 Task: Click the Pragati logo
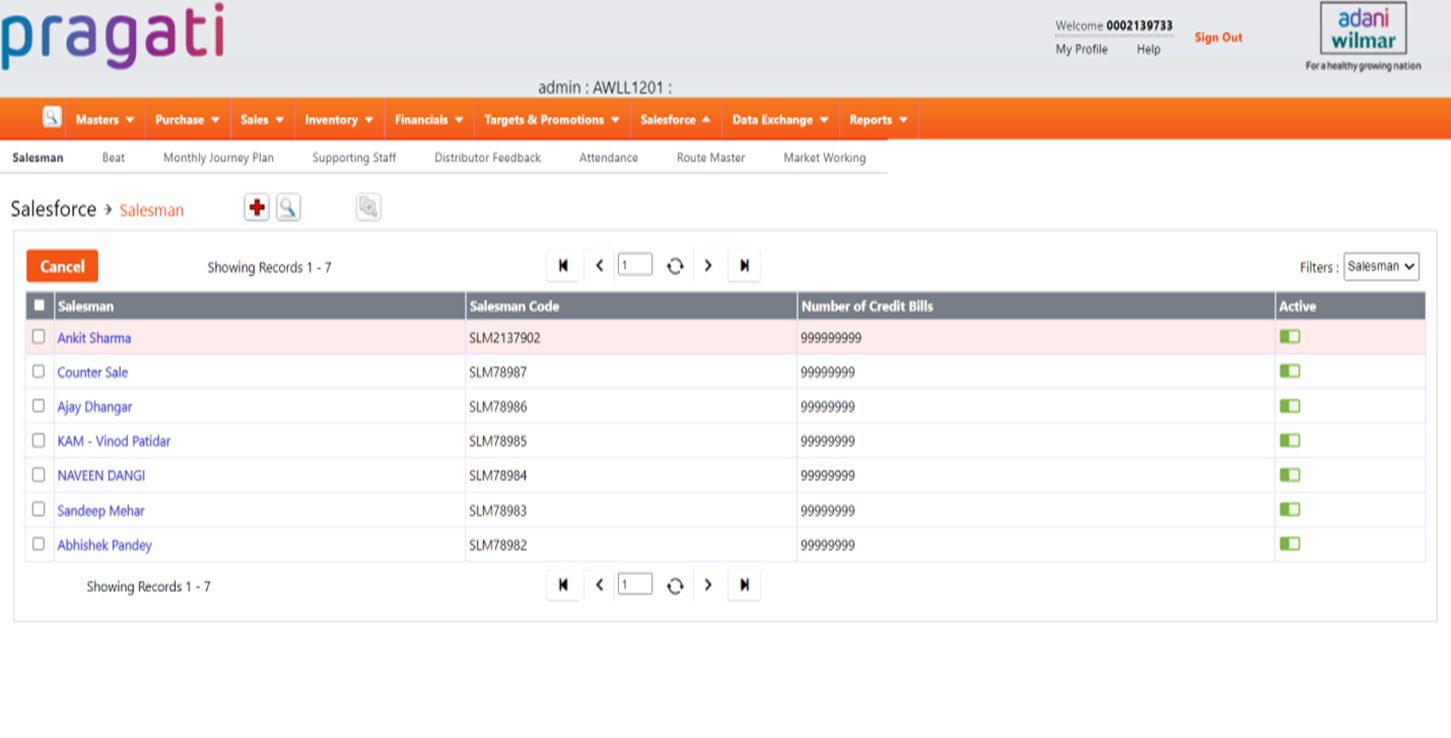112,37
